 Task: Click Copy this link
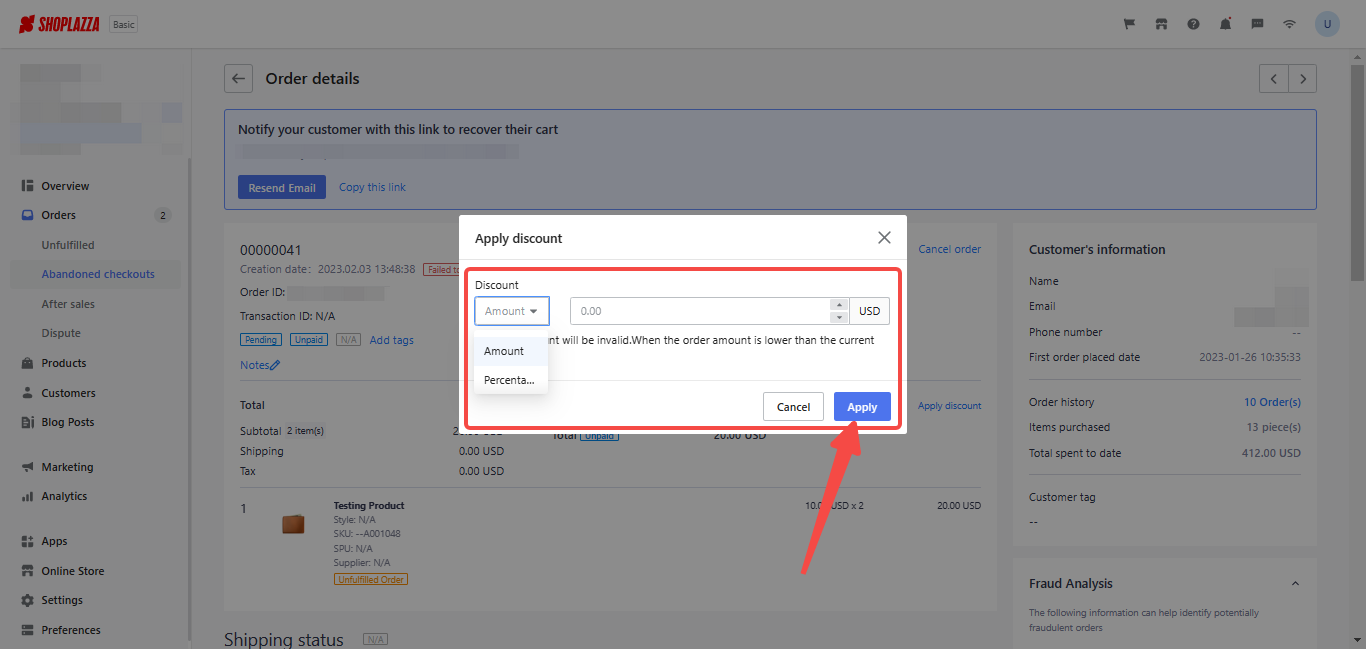pos(372,187)
